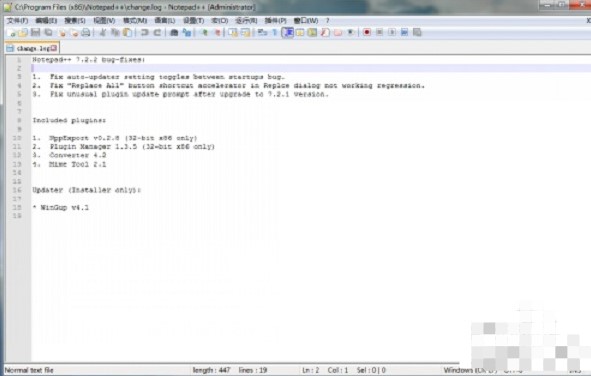The width and height of the screenshot is (591, 376).
Task: Start macro recording with red dot
Action: [x=367, y=32]
